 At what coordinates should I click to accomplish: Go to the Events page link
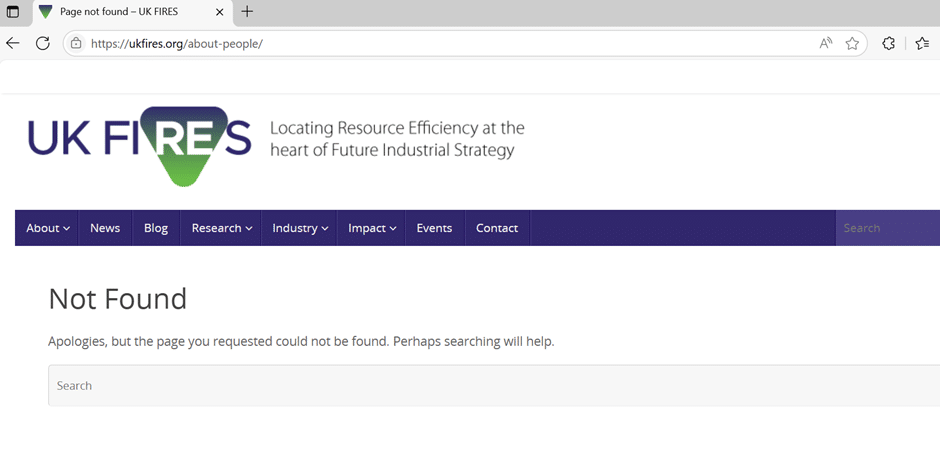[434, 228]
